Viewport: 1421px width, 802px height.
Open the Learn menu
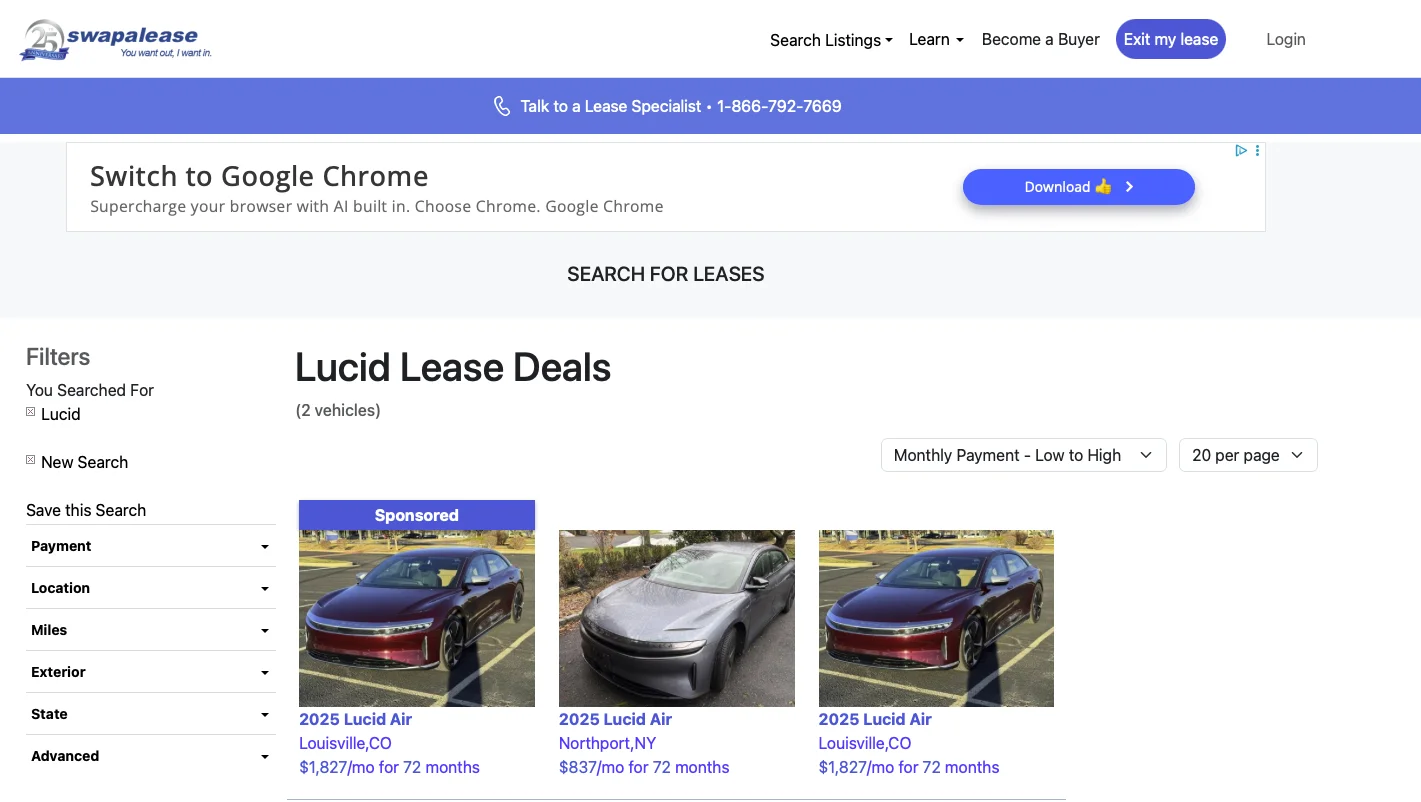[936, 40]
